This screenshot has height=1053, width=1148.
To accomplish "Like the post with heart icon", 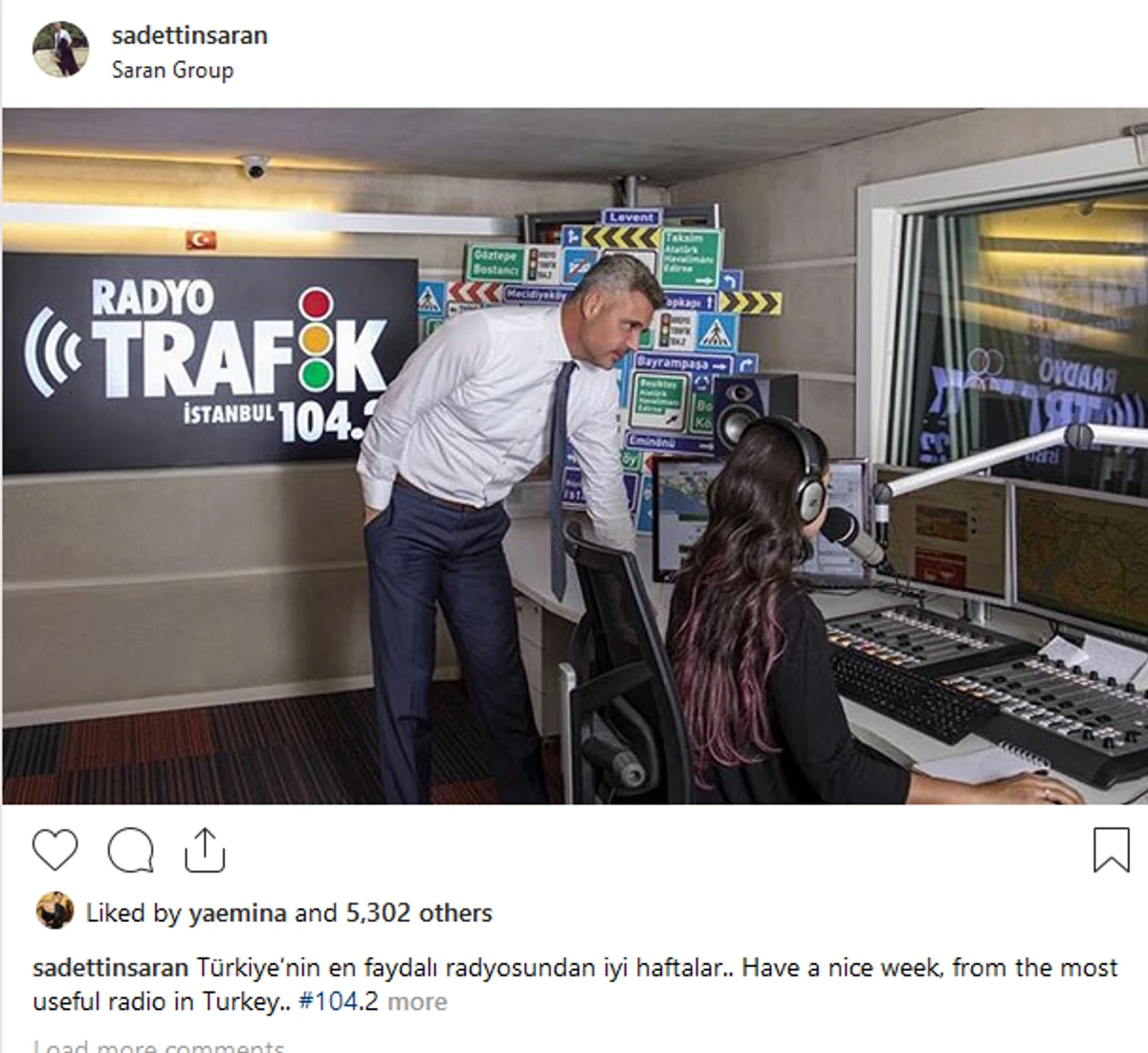I will (x=55, y=850).
